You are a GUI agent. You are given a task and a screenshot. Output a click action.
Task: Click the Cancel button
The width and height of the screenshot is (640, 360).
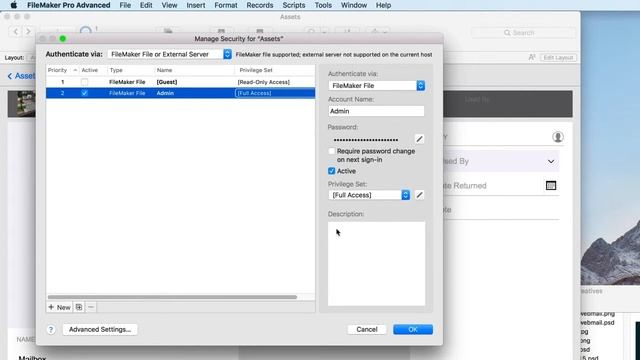click(x=367, y=329)
